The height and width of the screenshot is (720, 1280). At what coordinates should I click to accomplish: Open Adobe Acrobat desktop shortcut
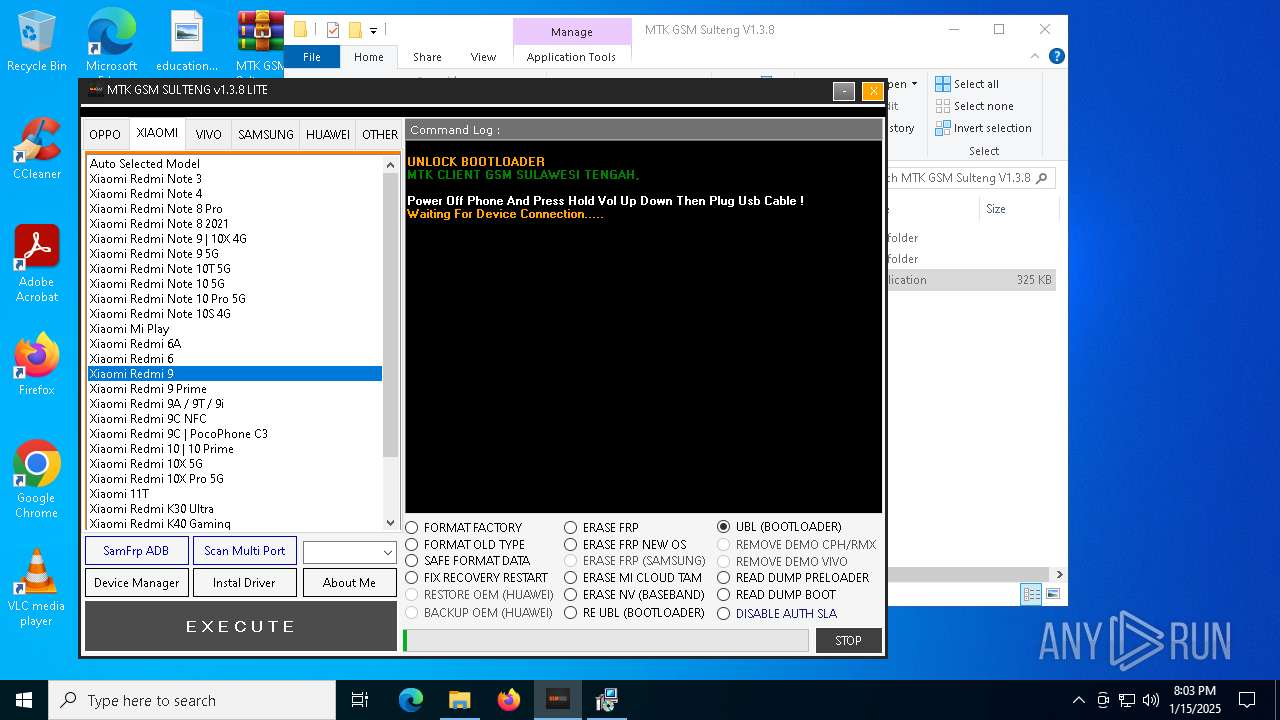pyautogui.click(x=36, y=263)
